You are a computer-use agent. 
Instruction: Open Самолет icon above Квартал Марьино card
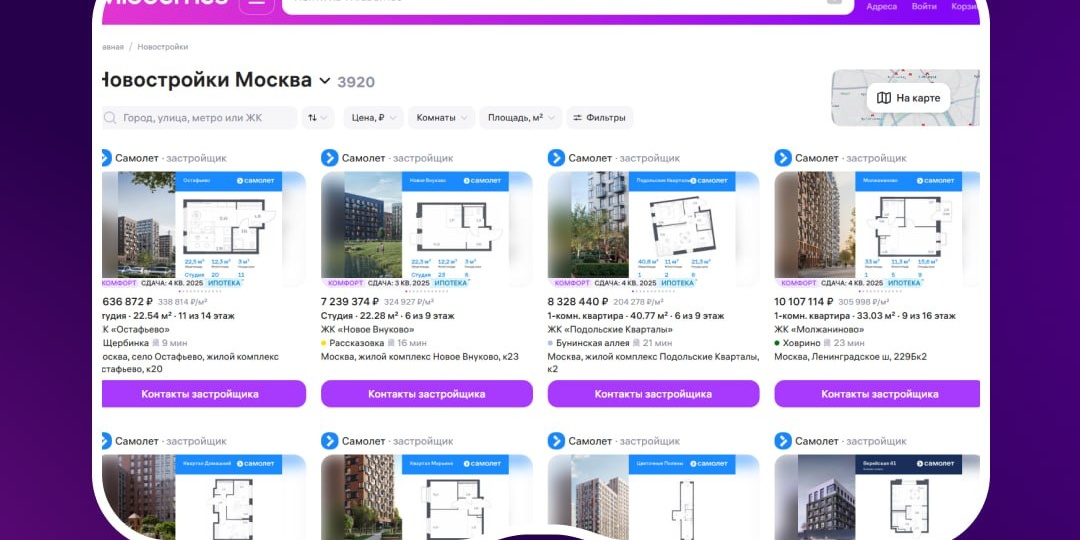click(x=330, y=441)
